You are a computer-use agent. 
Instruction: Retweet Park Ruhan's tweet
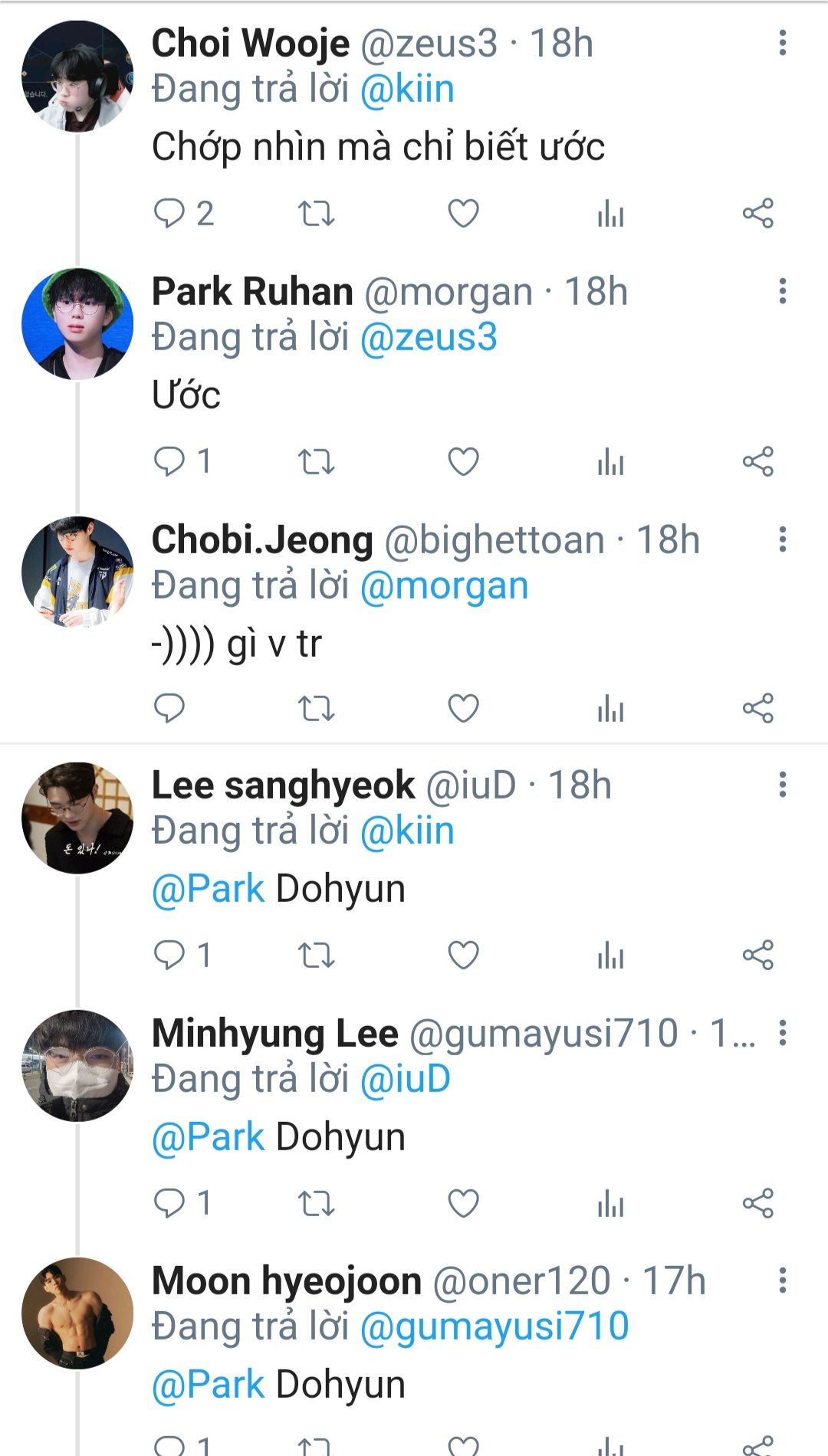(316, 461)
